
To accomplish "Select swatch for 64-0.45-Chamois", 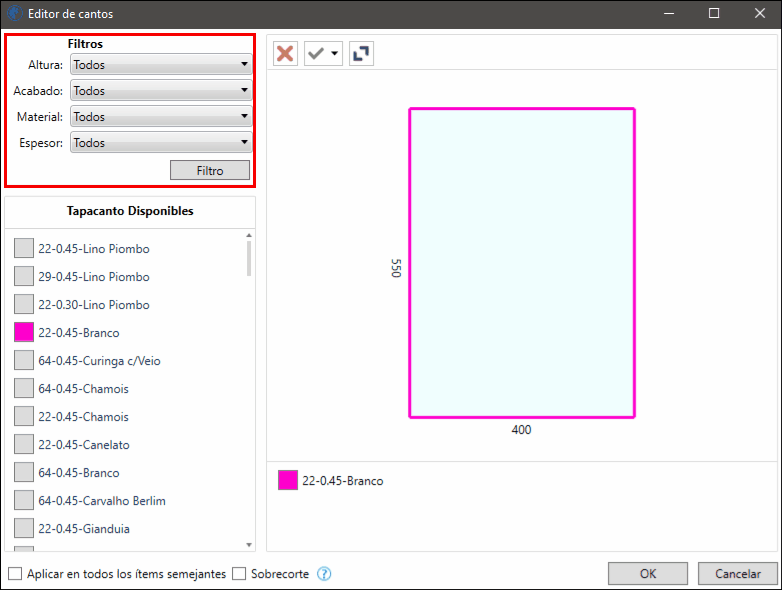I will tap(24, 388).
